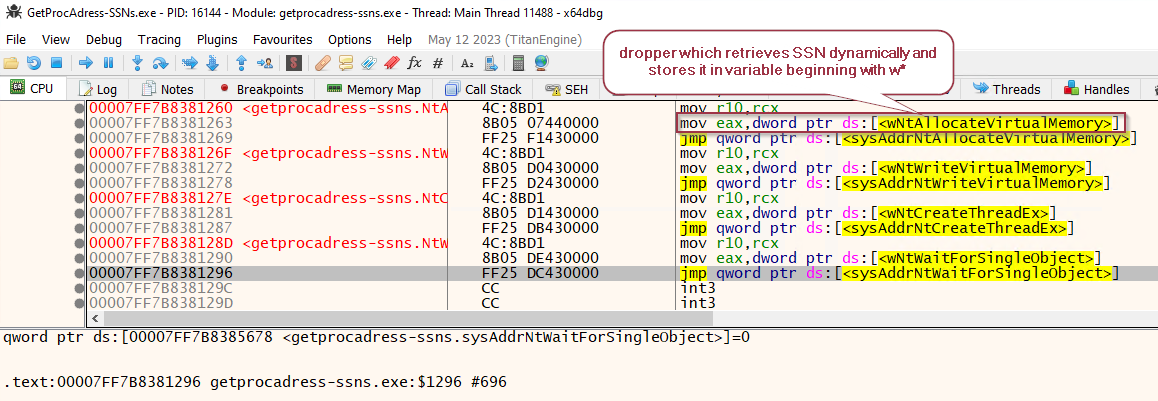Switch to the CPU tab
The width and height of the screenshot is (1158, 401).
(32, 89)
